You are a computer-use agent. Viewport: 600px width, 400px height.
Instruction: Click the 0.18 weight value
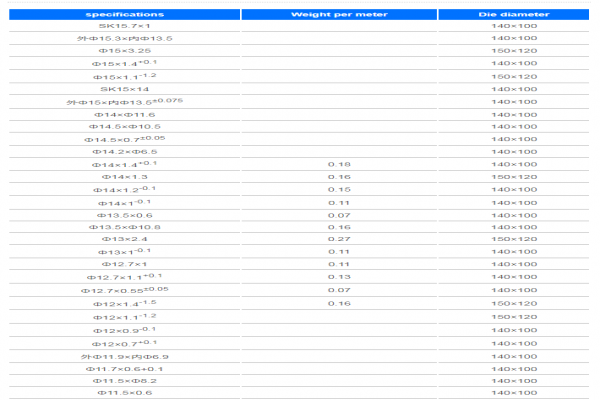(339, 164)
